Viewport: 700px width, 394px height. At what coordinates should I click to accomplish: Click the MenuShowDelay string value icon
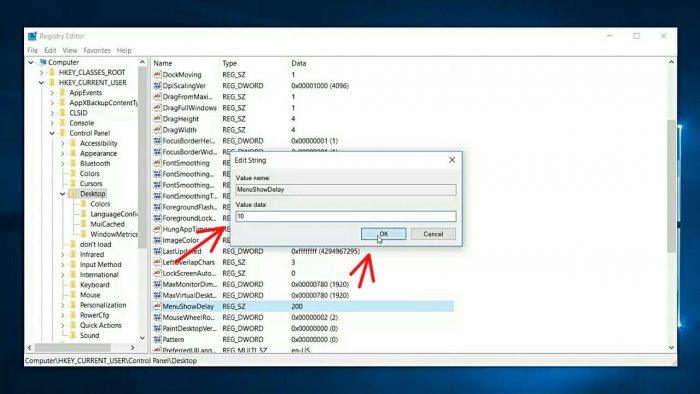[157, 306]
